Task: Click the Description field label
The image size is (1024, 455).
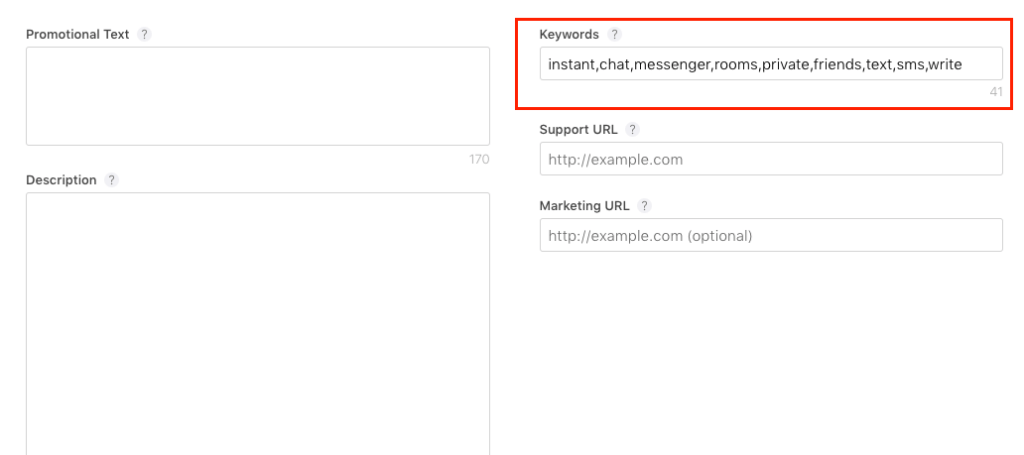Action: point(61,180)
